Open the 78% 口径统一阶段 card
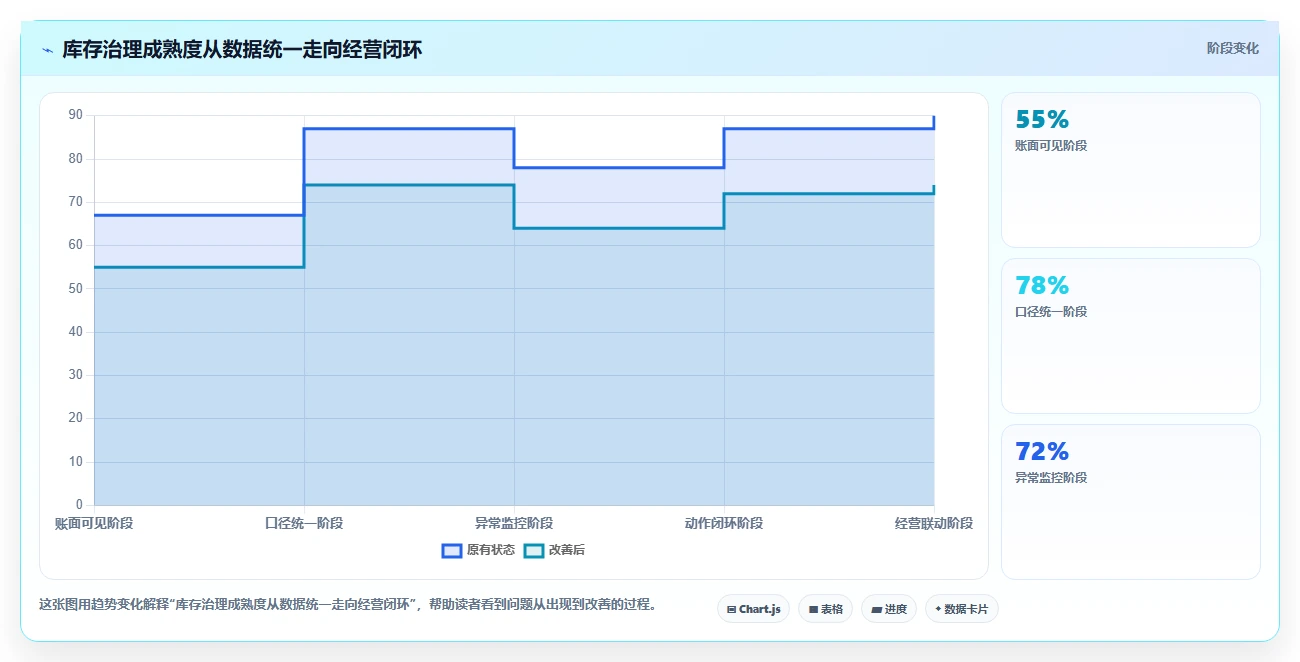Viewport: 1300px width, 662px height. 1130,336
